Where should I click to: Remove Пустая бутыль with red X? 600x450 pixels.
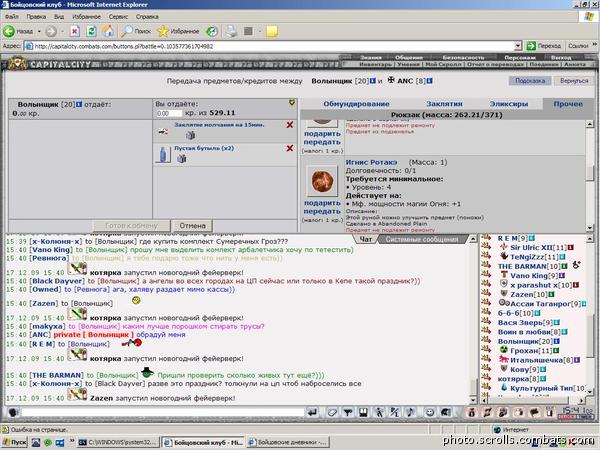click(290, 148)
